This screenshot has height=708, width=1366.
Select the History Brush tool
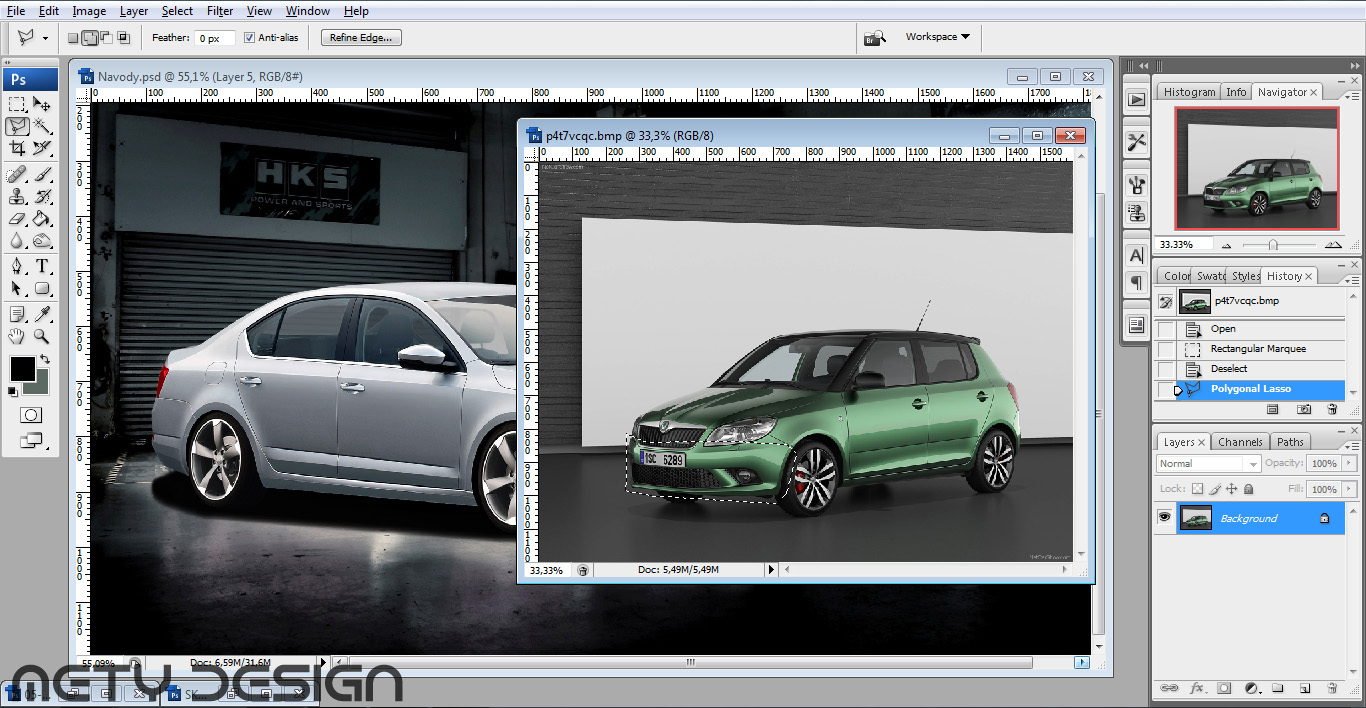point(42,196)
